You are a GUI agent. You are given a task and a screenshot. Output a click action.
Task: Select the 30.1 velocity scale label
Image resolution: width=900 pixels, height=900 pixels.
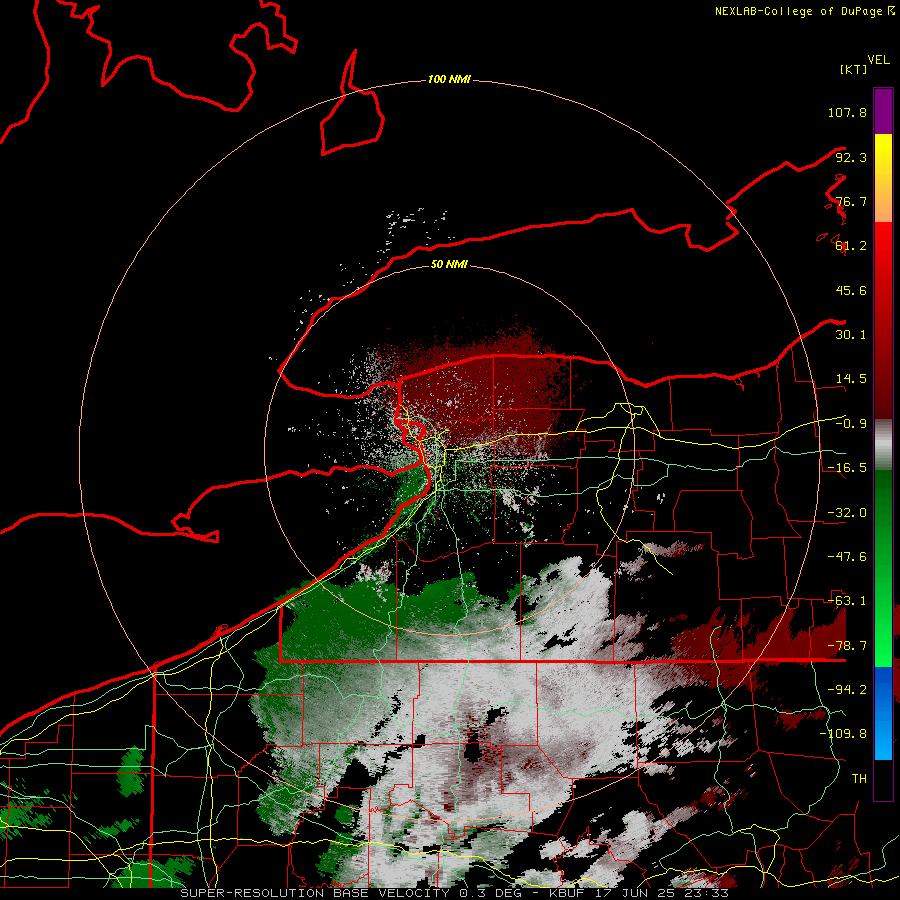851,335
